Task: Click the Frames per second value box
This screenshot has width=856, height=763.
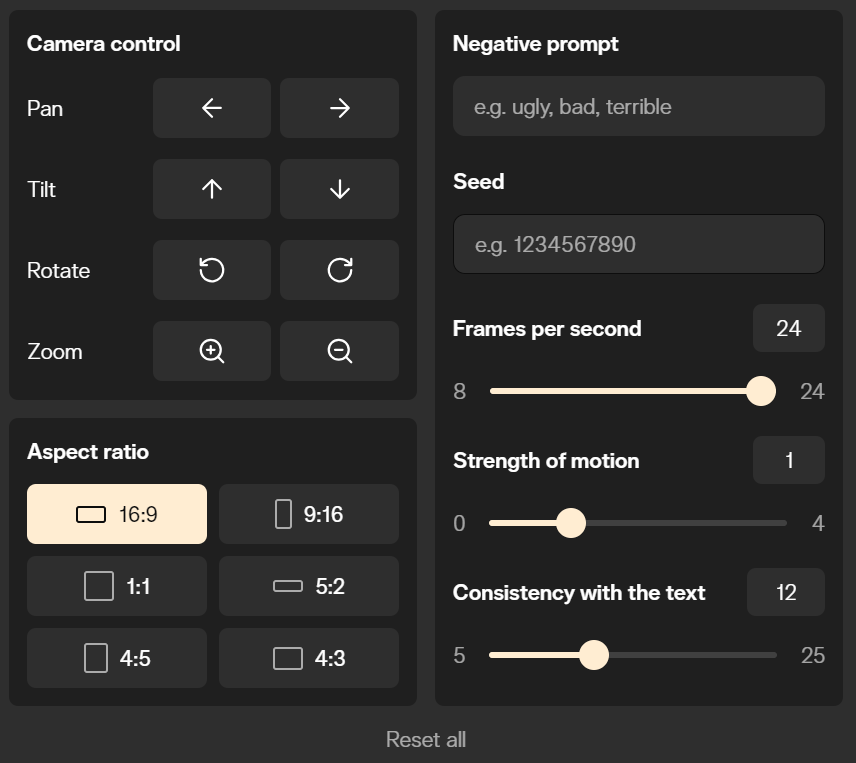Action: [x=789, y=329]
